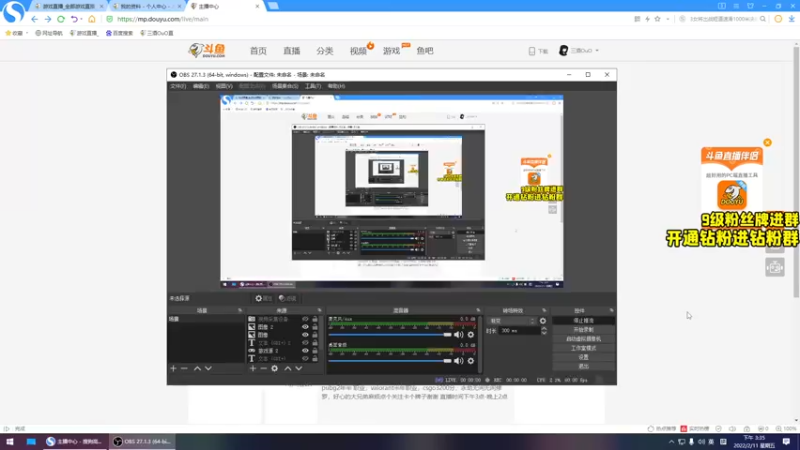800x450 pixels.
Task: Pop out the Audio Mixer dock panel
Action: 478,310
